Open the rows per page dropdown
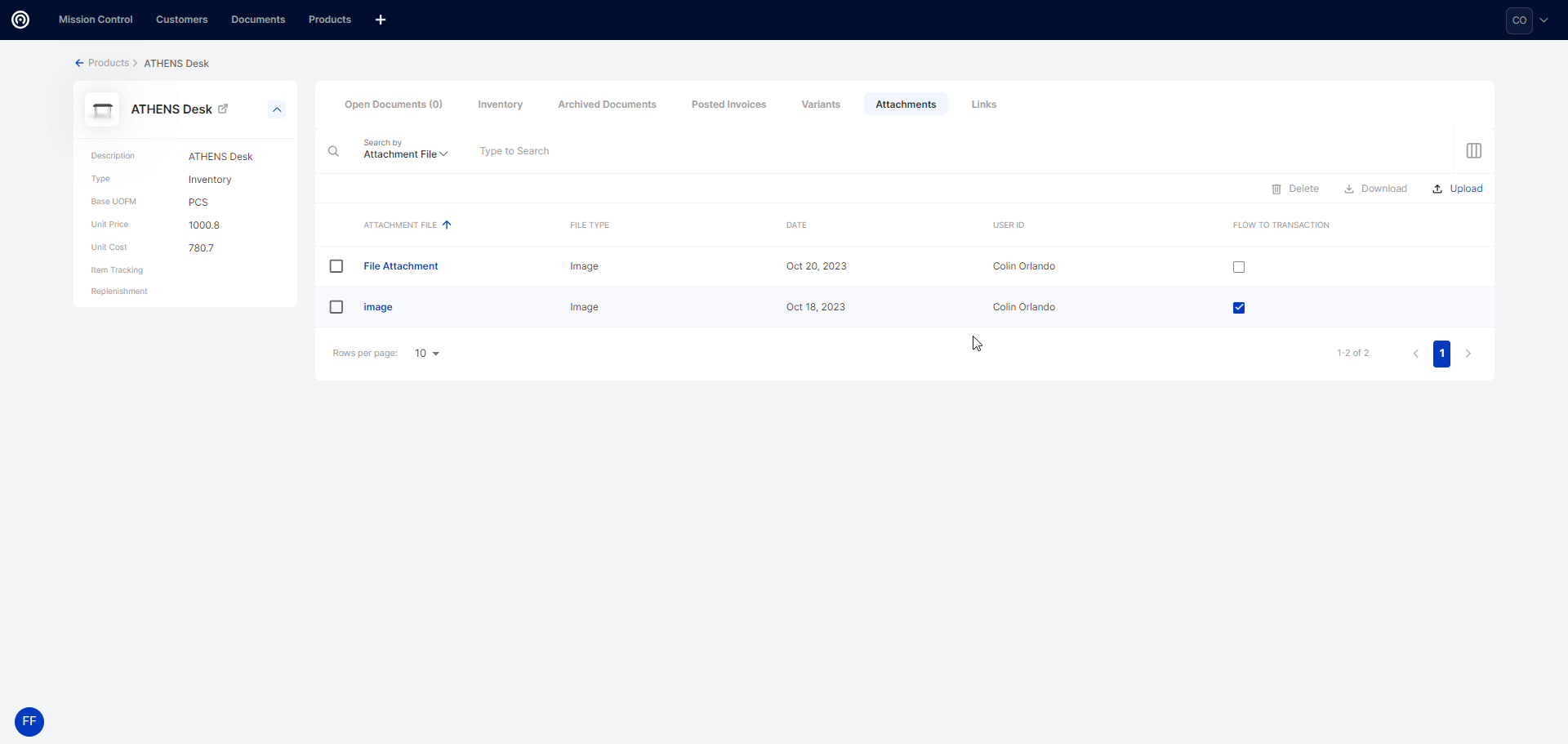Viewport: 1568px width, 744px height. (x=427, y=354)
